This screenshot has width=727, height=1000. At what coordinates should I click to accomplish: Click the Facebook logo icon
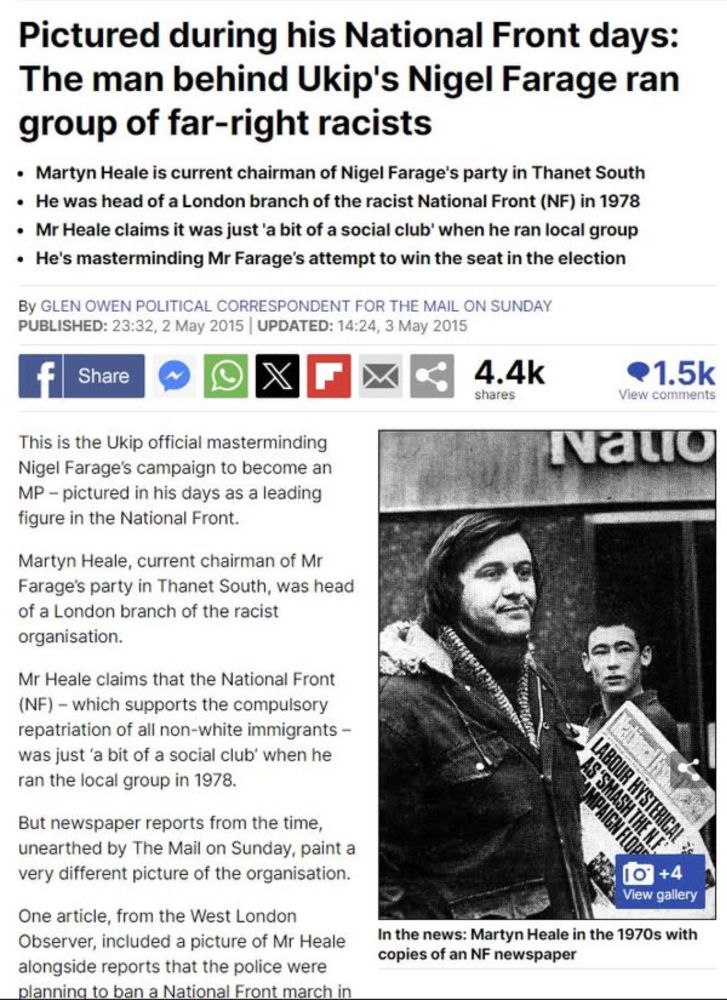(40, 376)
